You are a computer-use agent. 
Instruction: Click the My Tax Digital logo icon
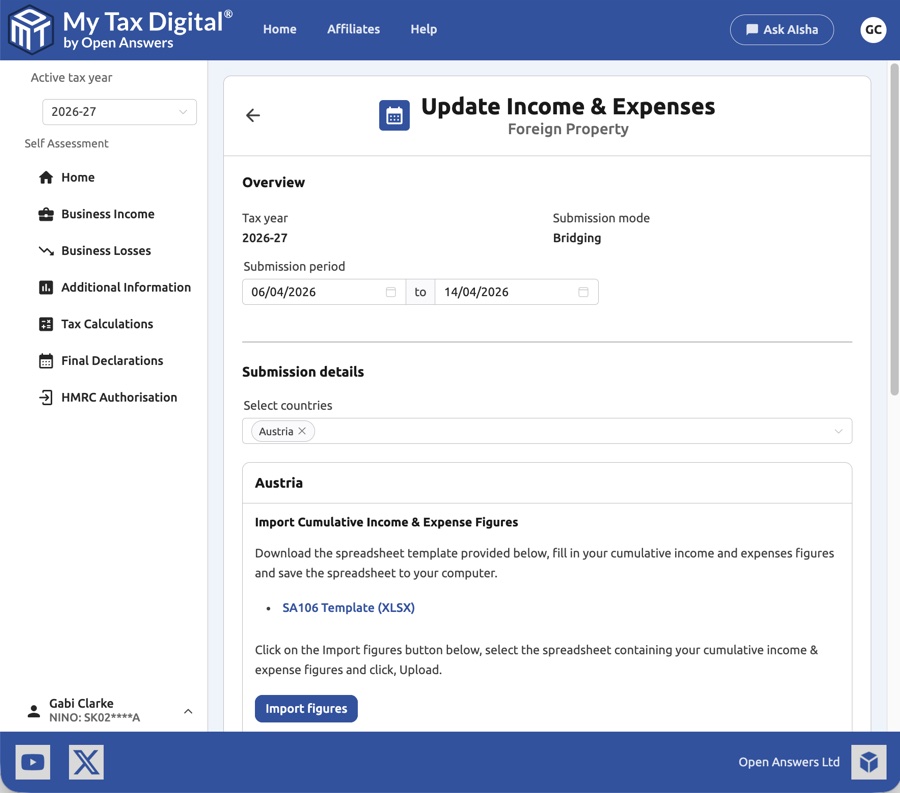pos(29,29)
